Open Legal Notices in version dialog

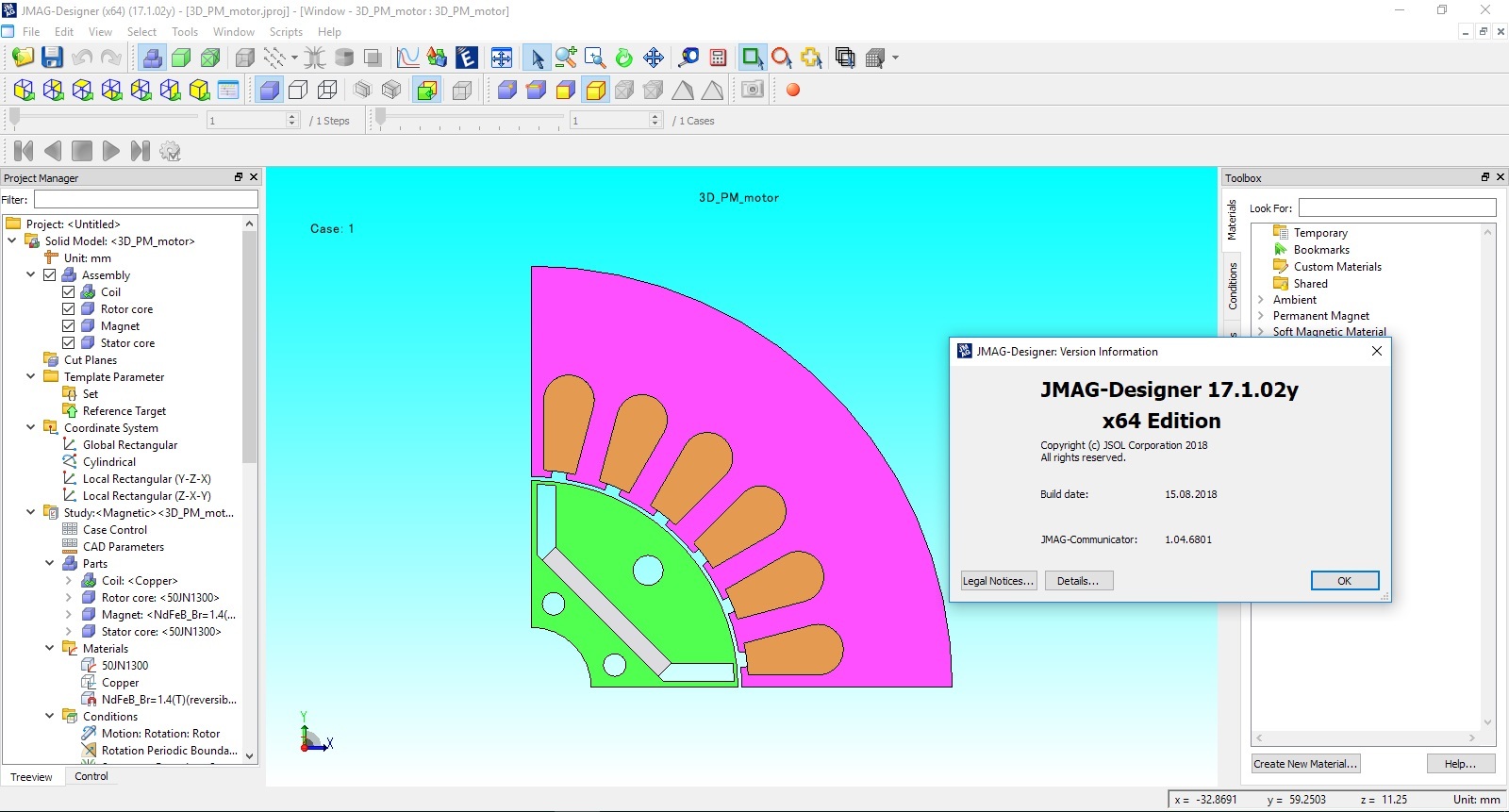(999, 581)
